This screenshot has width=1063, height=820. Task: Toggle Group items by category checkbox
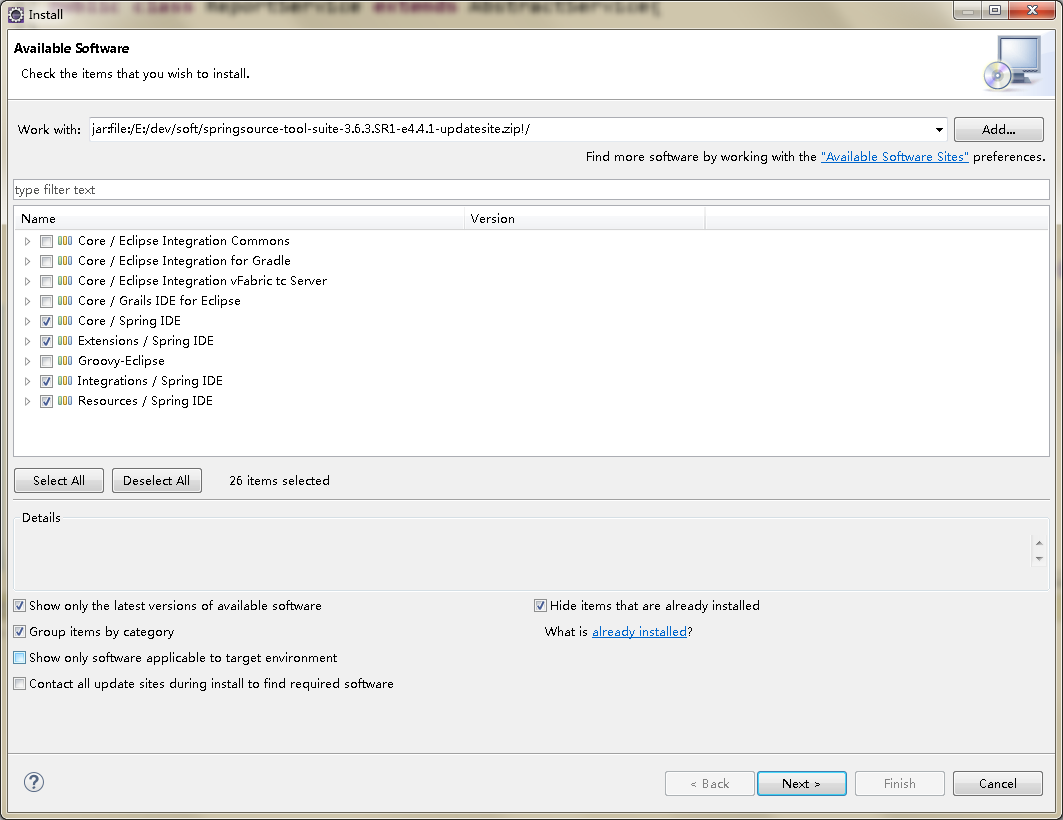click(x=20, y=632)
